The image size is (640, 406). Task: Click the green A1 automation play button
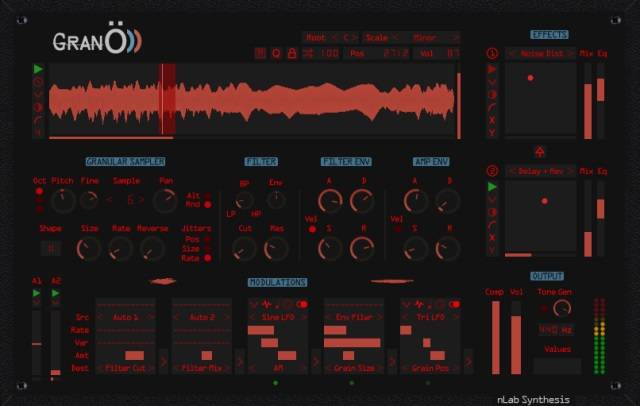click(37, 294)
